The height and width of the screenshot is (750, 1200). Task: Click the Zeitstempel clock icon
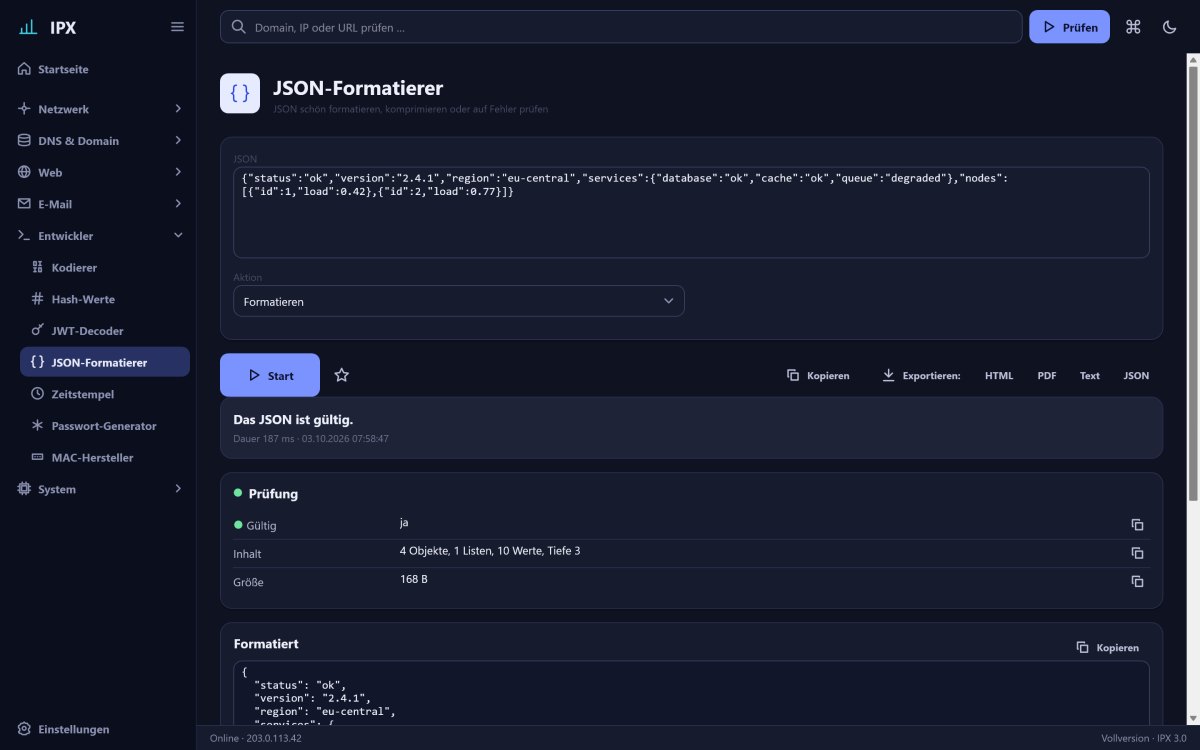coord(38,394)
